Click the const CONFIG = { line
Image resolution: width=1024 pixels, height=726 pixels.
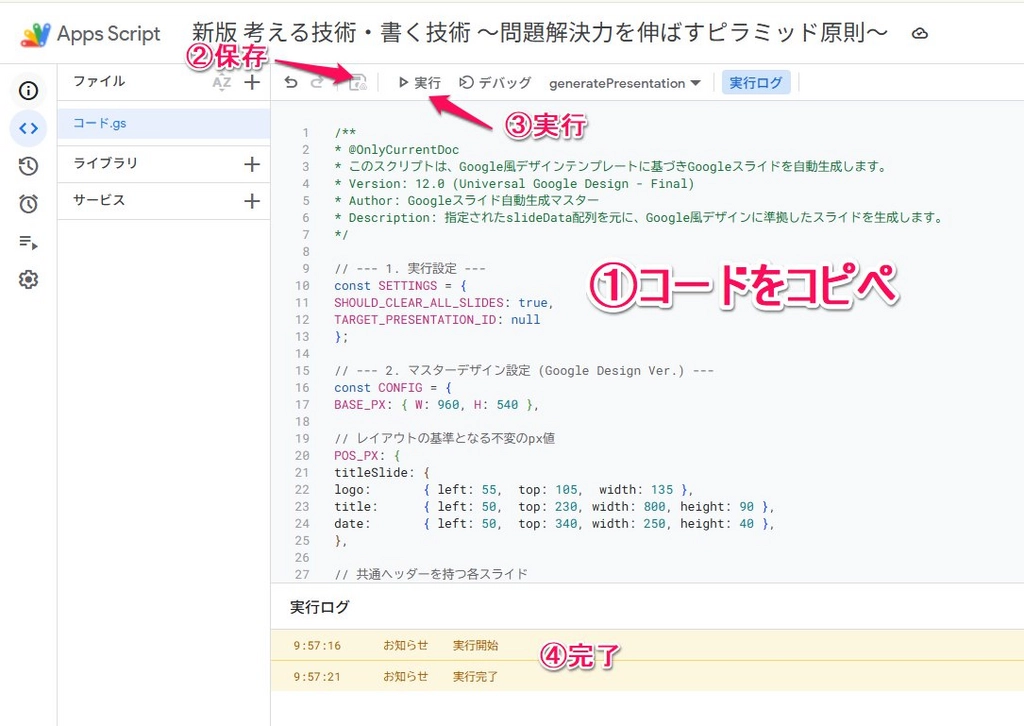[392, 388]
